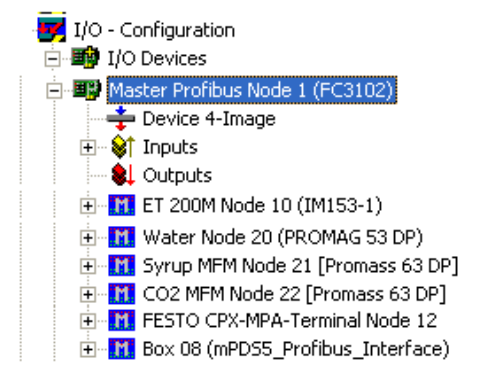Expand Syrup MFM Node 21 entry
This screenshot has height=377, width=498.
click(x=88, y=266)
